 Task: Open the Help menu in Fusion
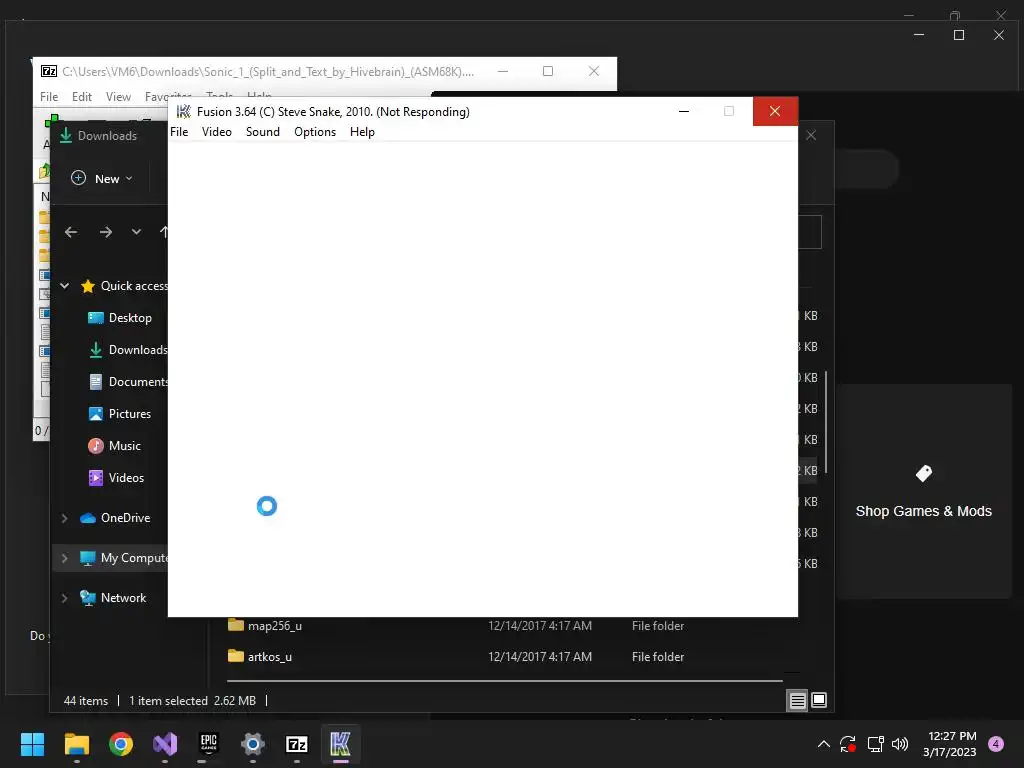tap(362, 132)
